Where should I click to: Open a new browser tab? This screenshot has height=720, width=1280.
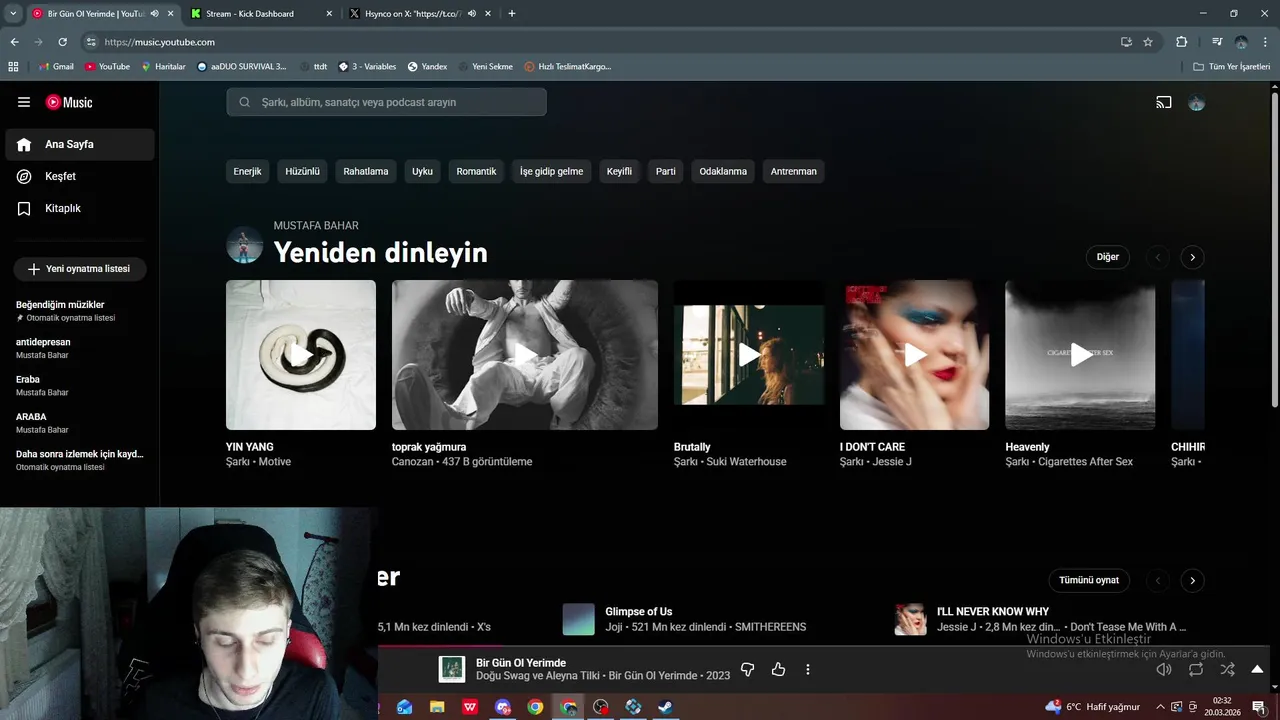pos(512,14)
